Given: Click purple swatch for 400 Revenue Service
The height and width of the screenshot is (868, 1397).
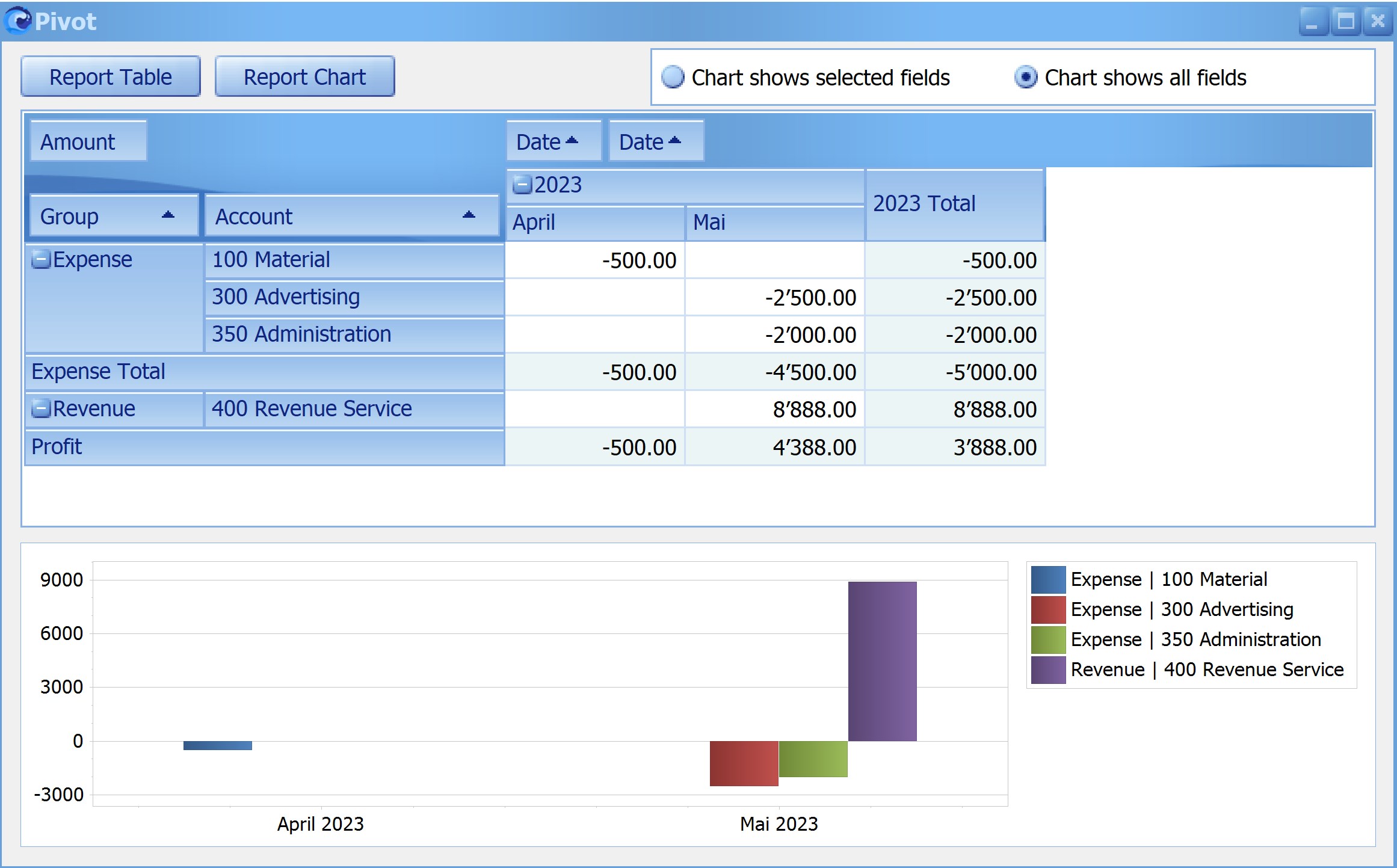Looking at the screenshot, I should (x=1048, y=669).
